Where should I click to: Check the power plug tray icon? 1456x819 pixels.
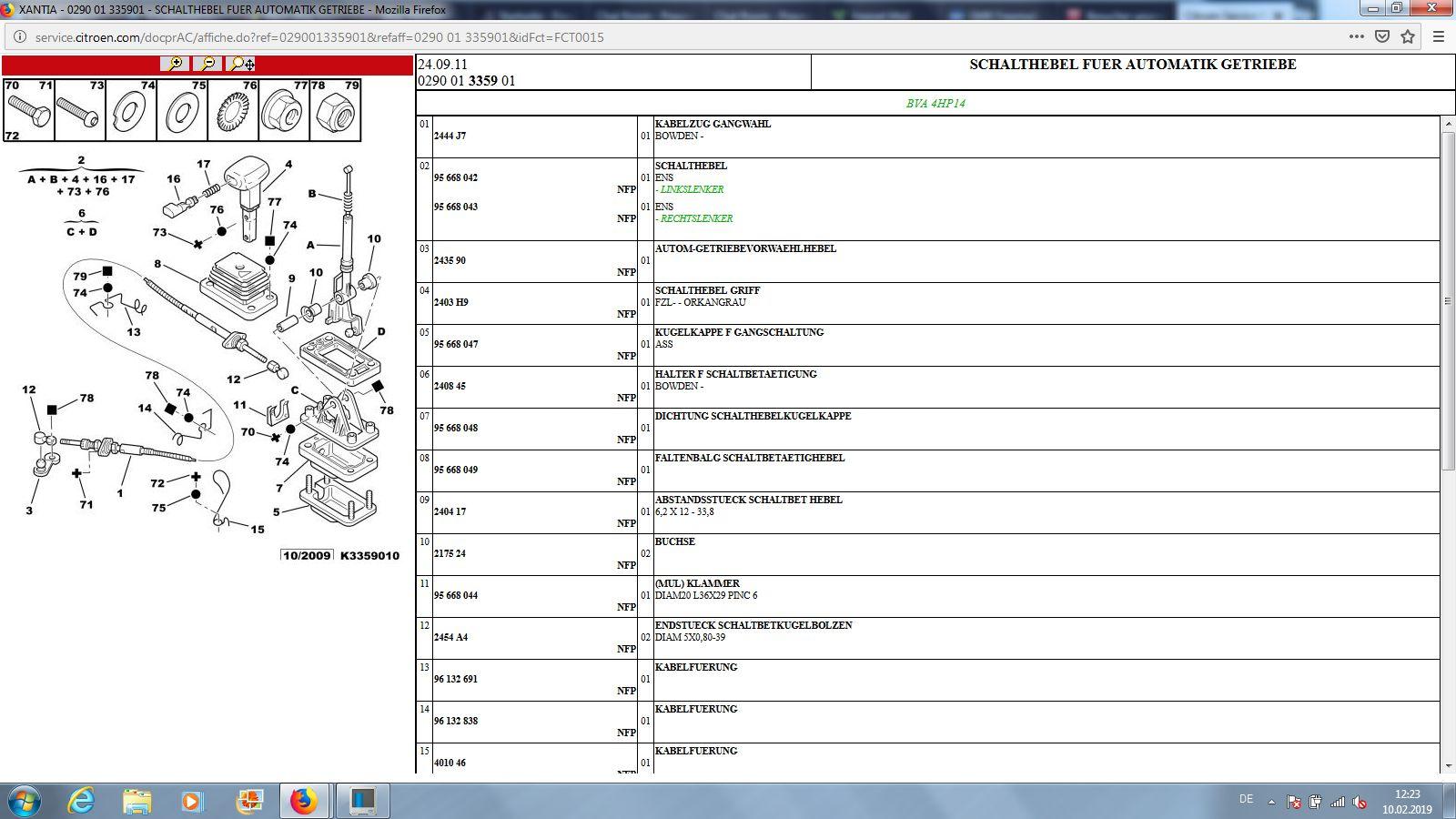[x=1315, y=802]
